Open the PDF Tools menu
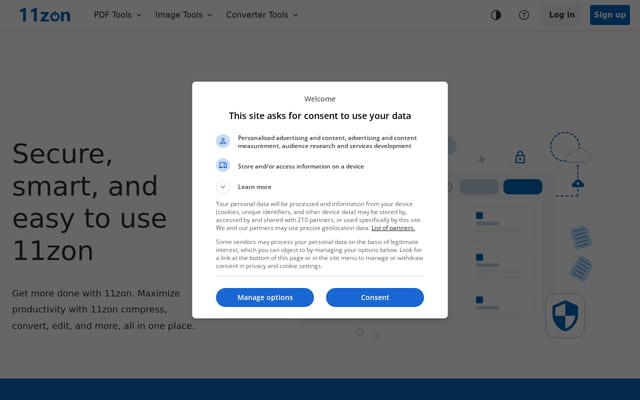 tap(118, 15)
